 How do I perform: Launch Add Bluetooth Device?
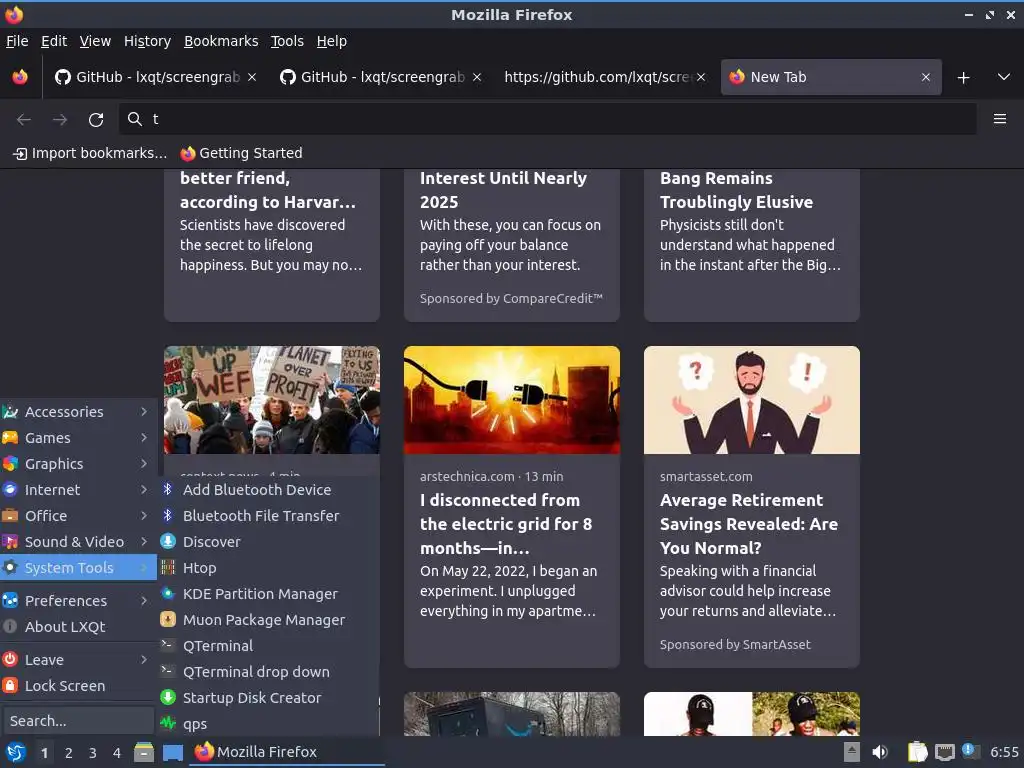(x=268, y=490)
